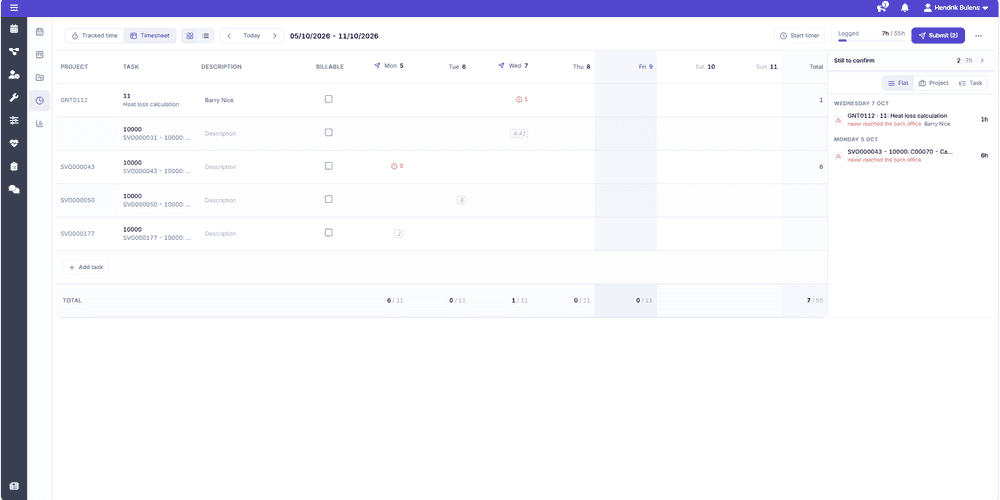Viewport: 1000px width, 500px height.
Task: Select the Project grouping tab
Action: pos(933,83)
